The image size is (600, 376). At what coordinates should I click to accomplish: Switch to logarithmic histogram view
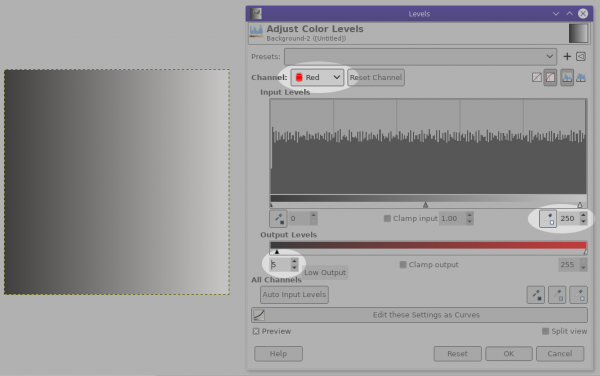coord(581,77)
